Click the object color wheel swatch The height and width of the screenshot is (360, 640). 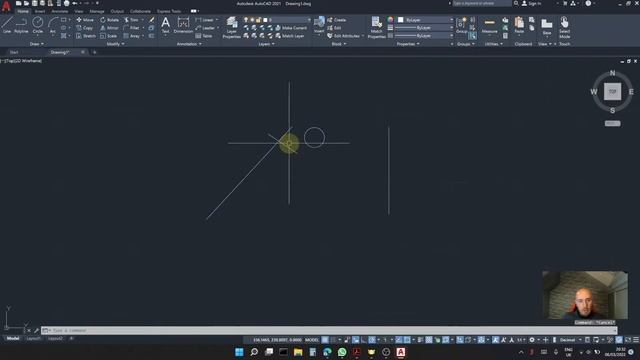point(390,20)
